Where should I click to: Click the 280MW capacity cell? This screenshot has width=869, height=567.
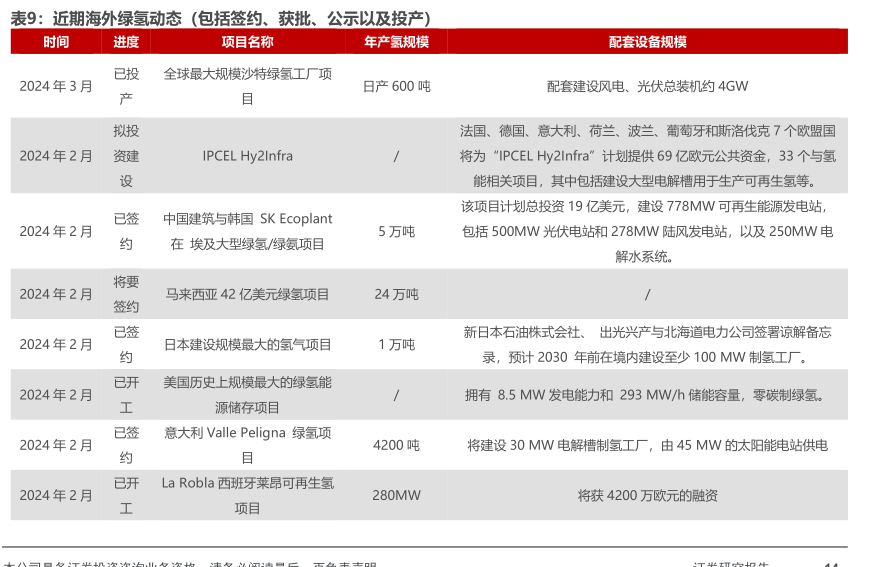[x=396, y=495]
